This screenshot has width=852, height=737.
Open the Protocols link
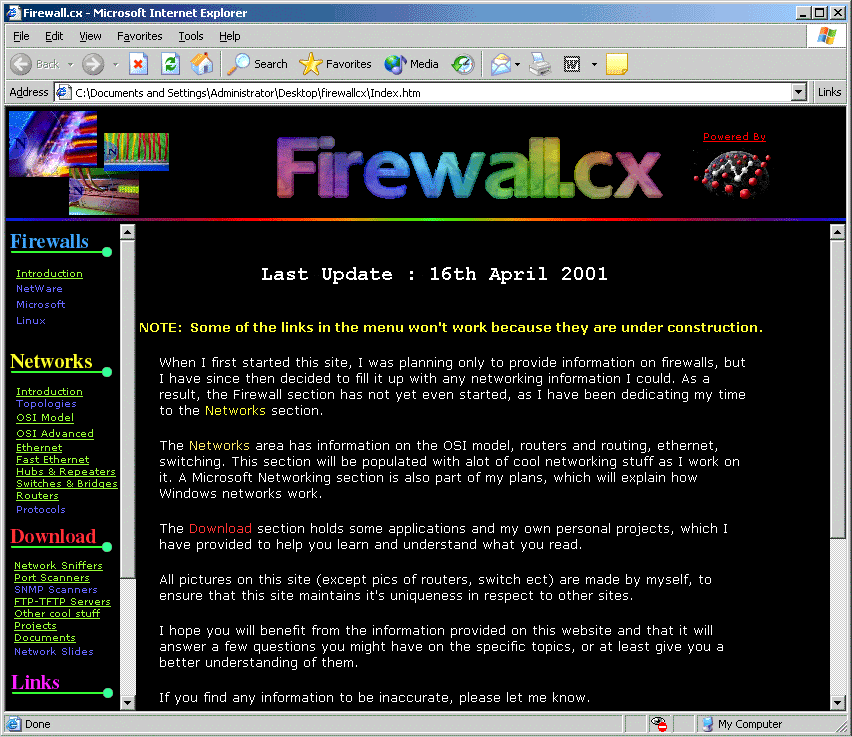point(41,509)
